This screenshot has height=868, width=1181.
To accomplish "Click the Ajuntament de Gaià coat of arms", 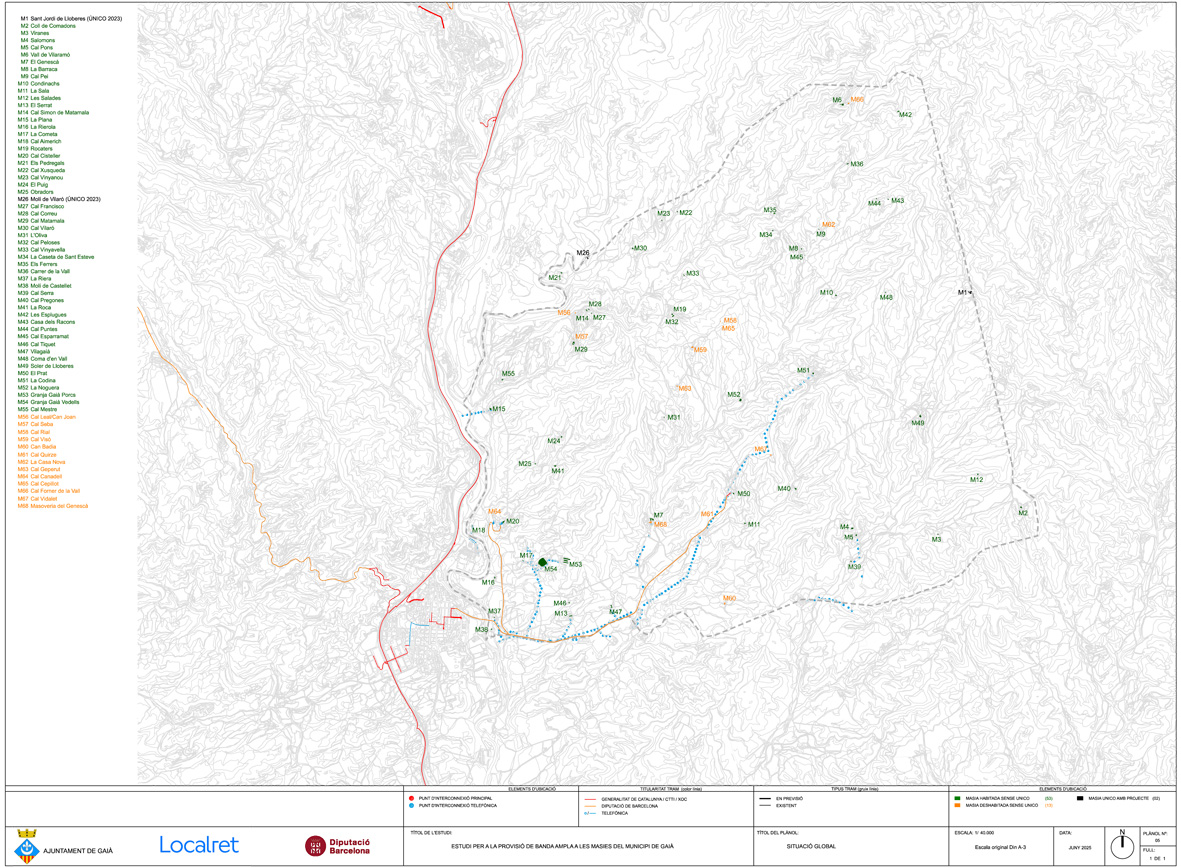I will tap(26, 845).
